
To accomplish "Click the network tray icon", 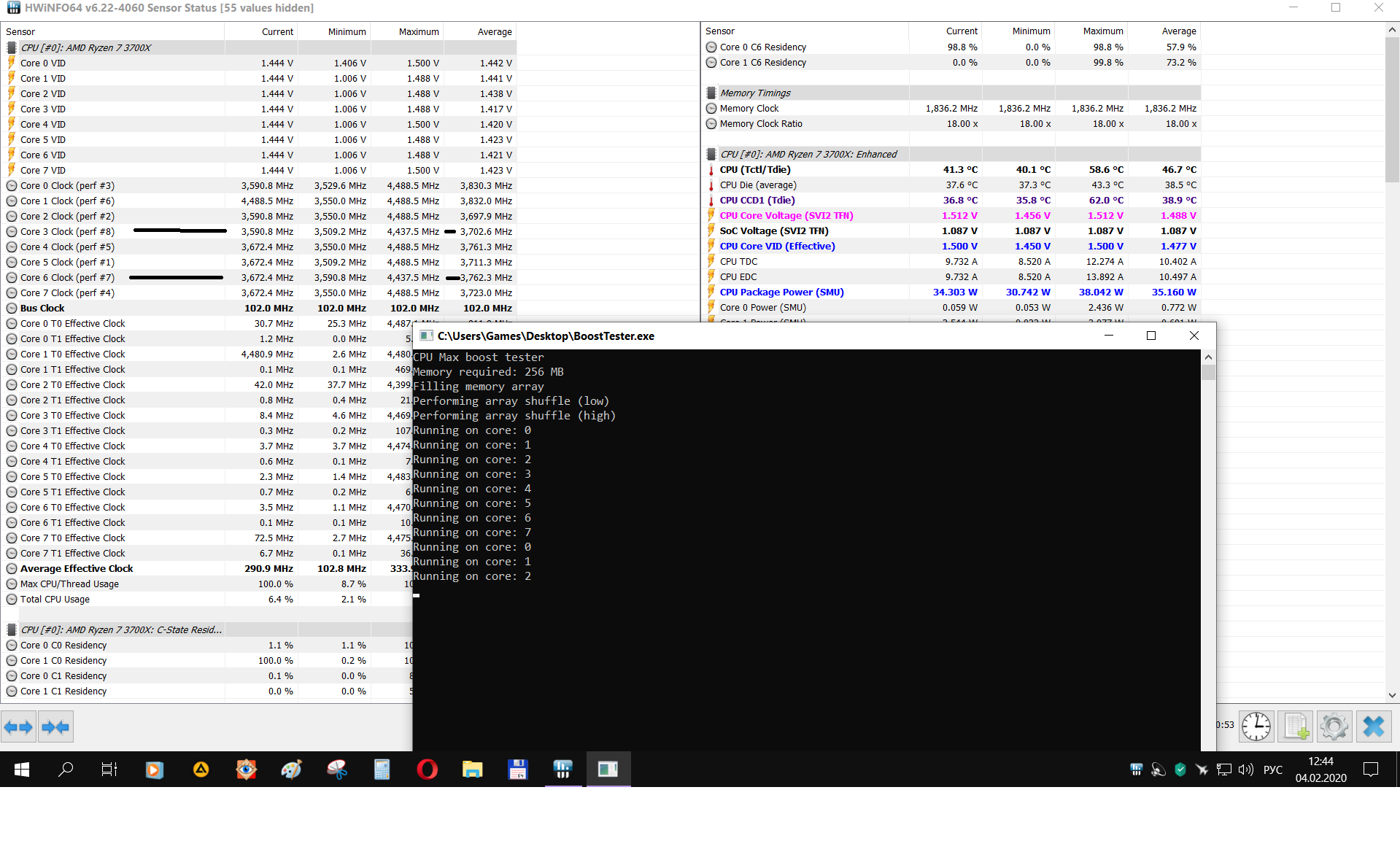I will point(1223,770).
